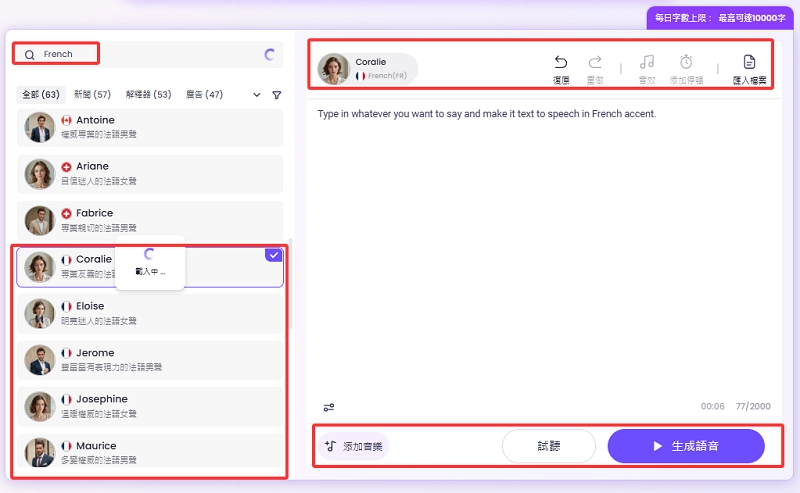This screenshot has width=800, height=493.
Task: Click the daily character limit banner
Action: 720,18
